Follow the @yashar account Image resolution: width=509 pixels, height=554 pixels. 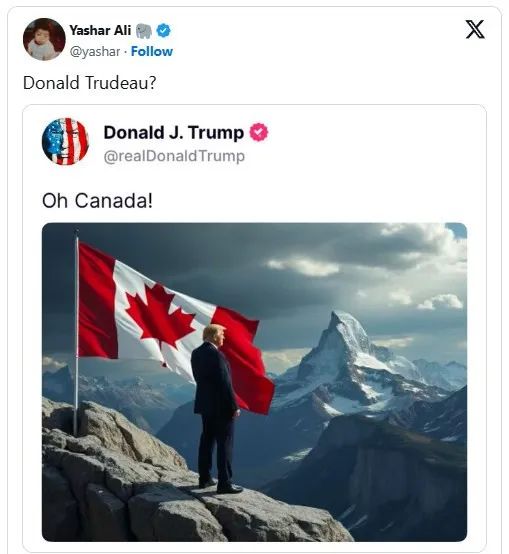[x=152, y=52]
